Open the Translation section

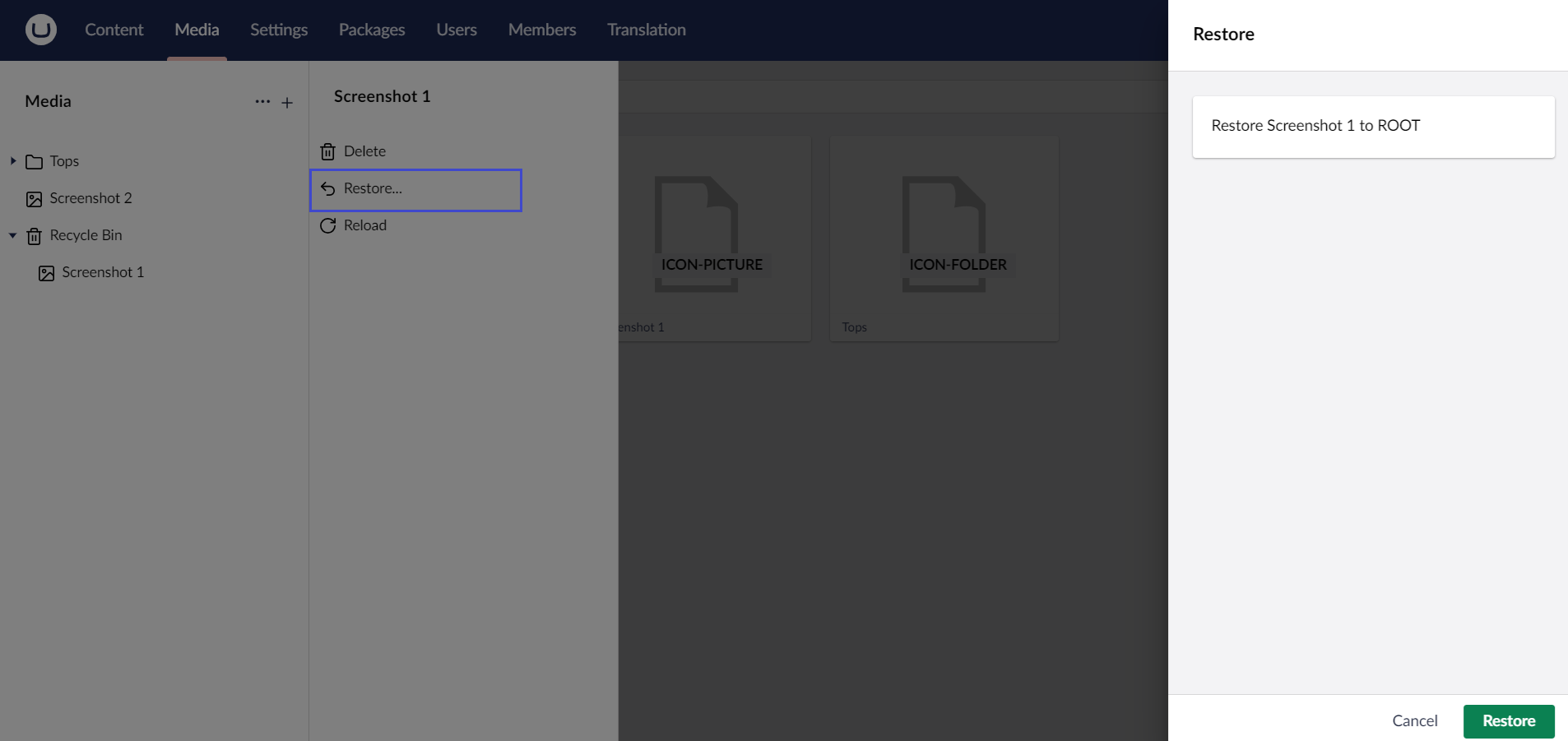click(646, 30)
